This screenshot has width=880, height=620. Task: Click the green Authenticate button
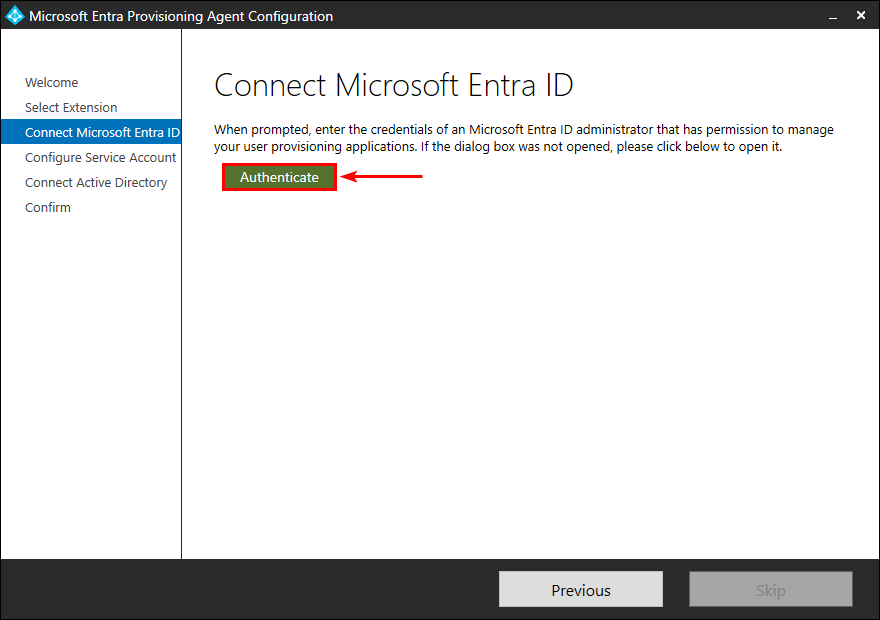click(279, 177)
